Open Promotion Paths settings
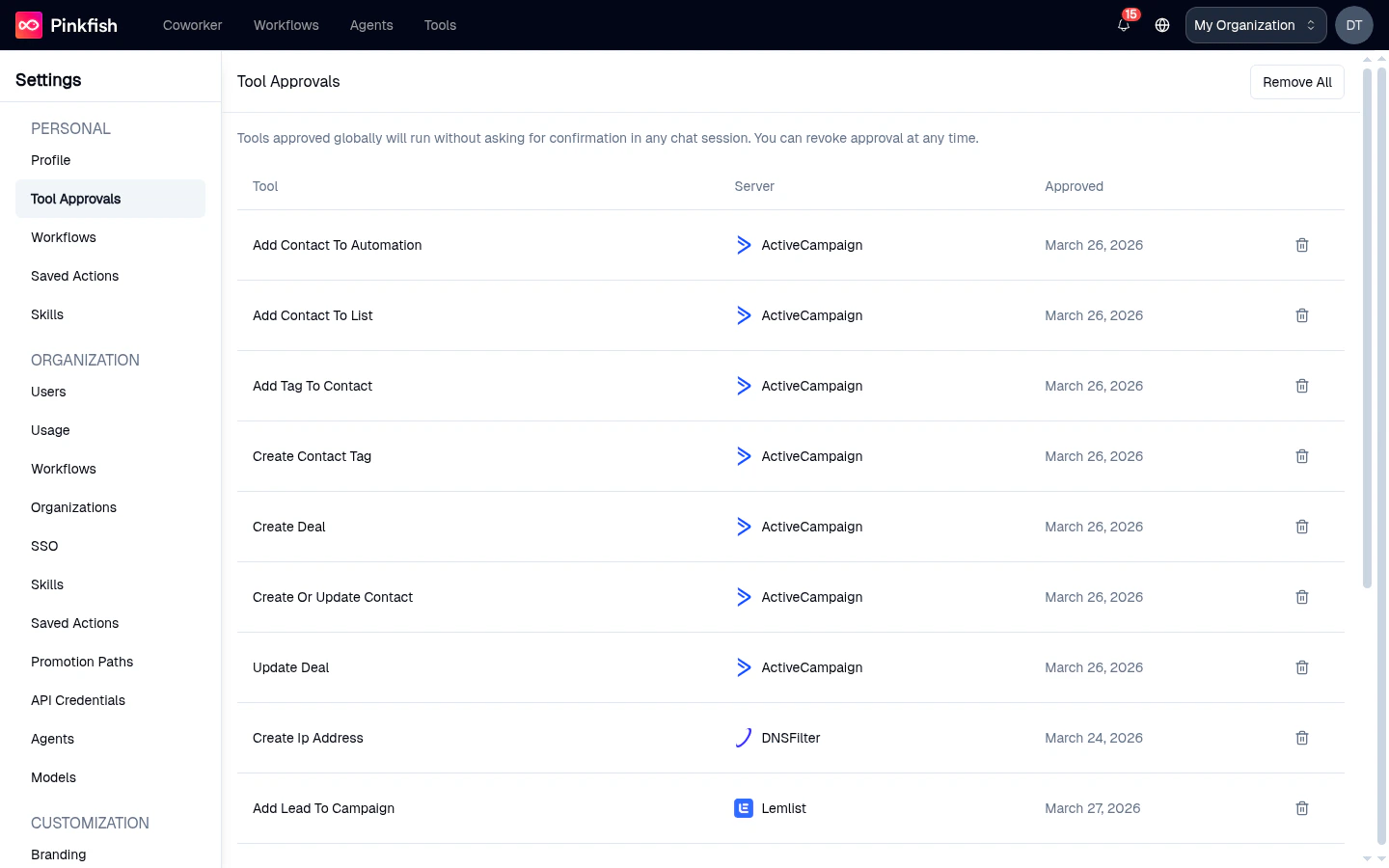1389x868 pixels. (x=82, y=662)
